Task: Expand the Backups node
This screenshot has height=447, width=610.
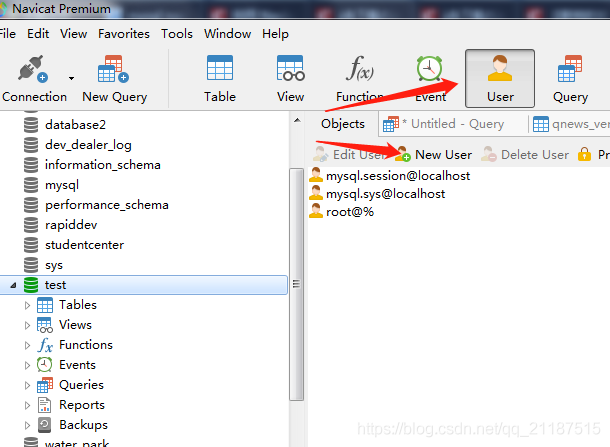Action: [x=27, y=425]
